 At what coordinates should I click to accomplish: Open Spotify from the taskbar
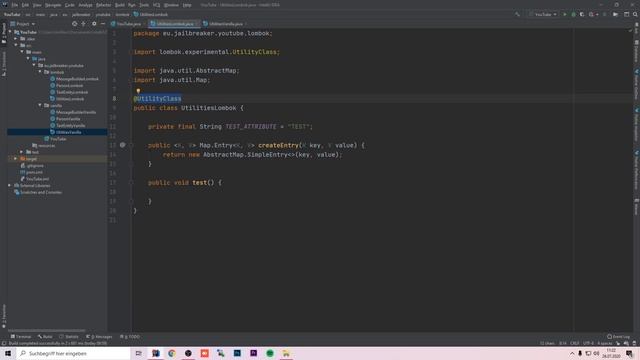coord(270,353)
